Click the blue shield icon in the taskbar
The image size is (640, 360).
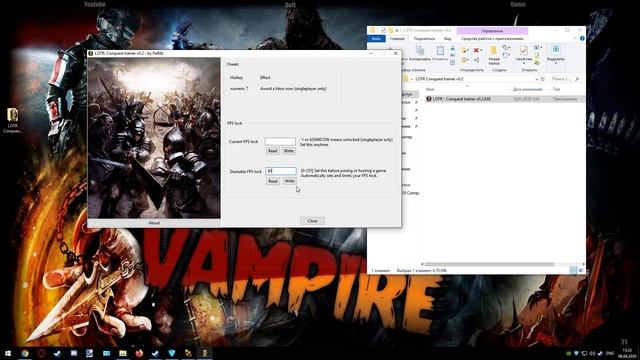(x=172, y=353)
